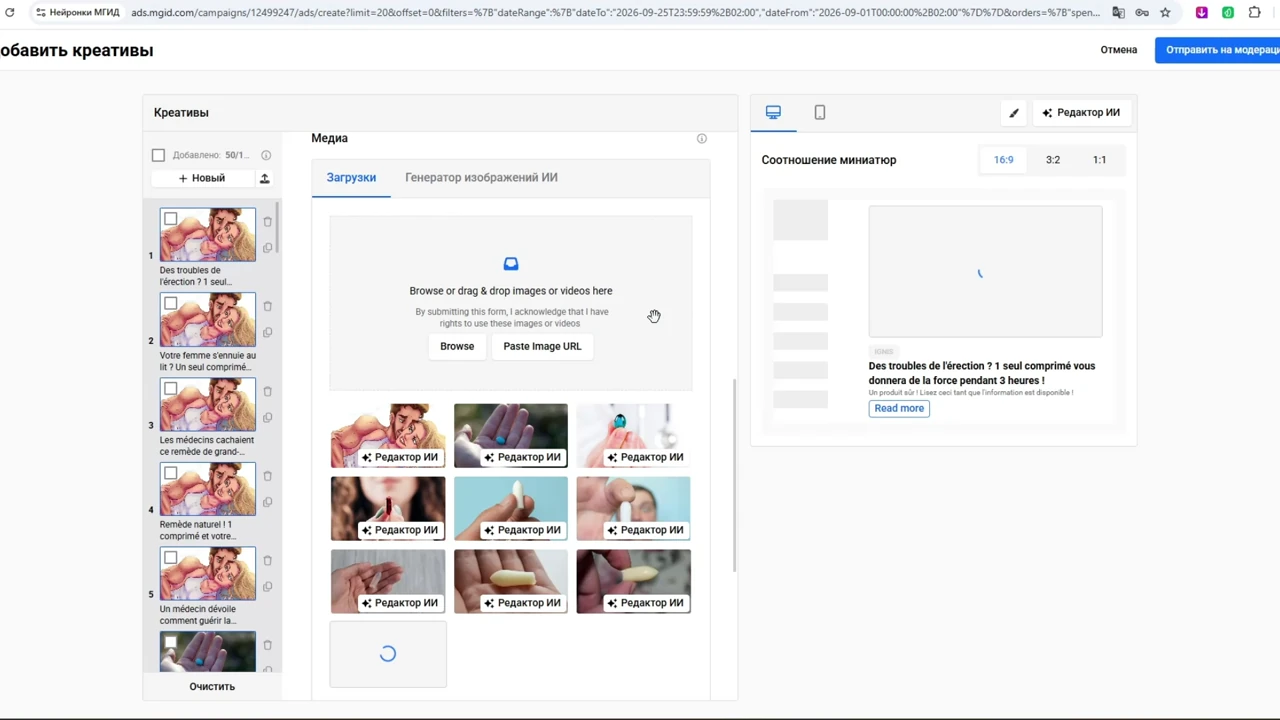This screenshot has height=720, width=1280.
Task: Check the checkbox on creative 5 thumbnail
Action: [171, 558]
